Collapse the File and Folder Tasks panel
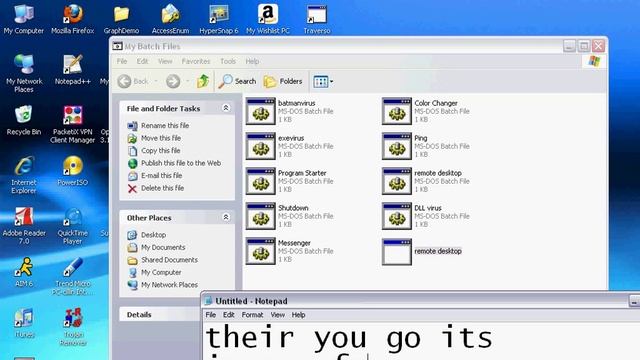Image resolution: width=640 pixels, height=360 pixels. click(226, 108)
